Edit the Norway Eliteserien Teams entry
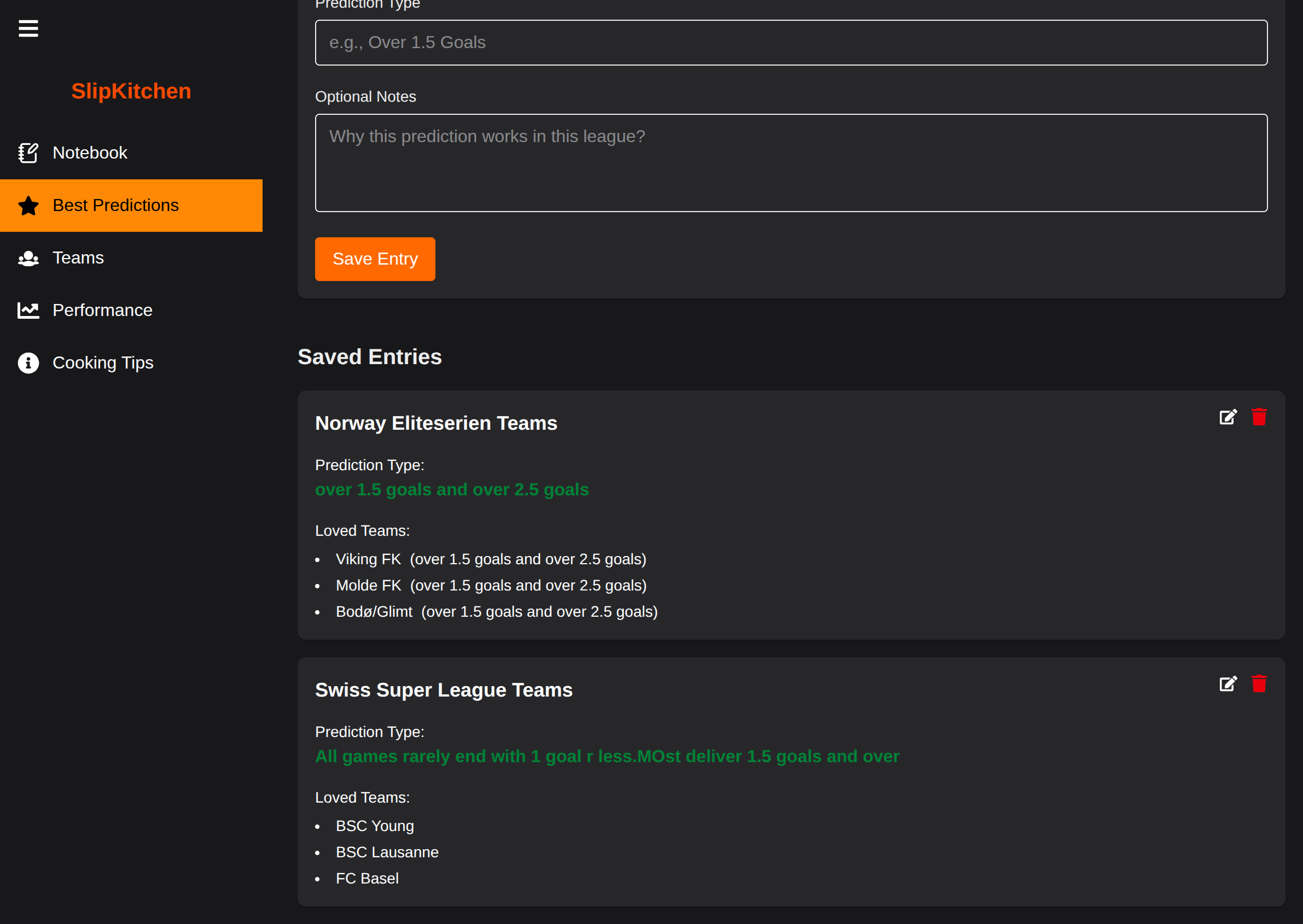 (x=1228, y=417)
